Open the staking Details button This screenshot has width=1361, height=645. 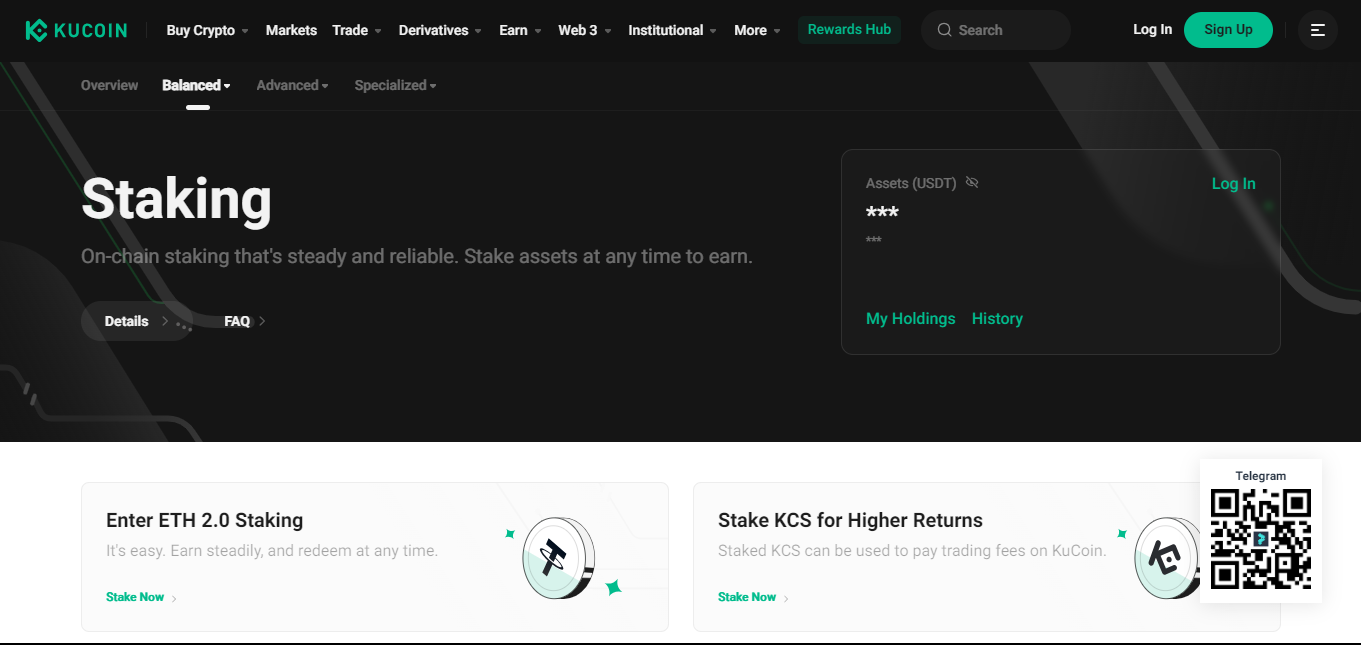pos(137,321)
